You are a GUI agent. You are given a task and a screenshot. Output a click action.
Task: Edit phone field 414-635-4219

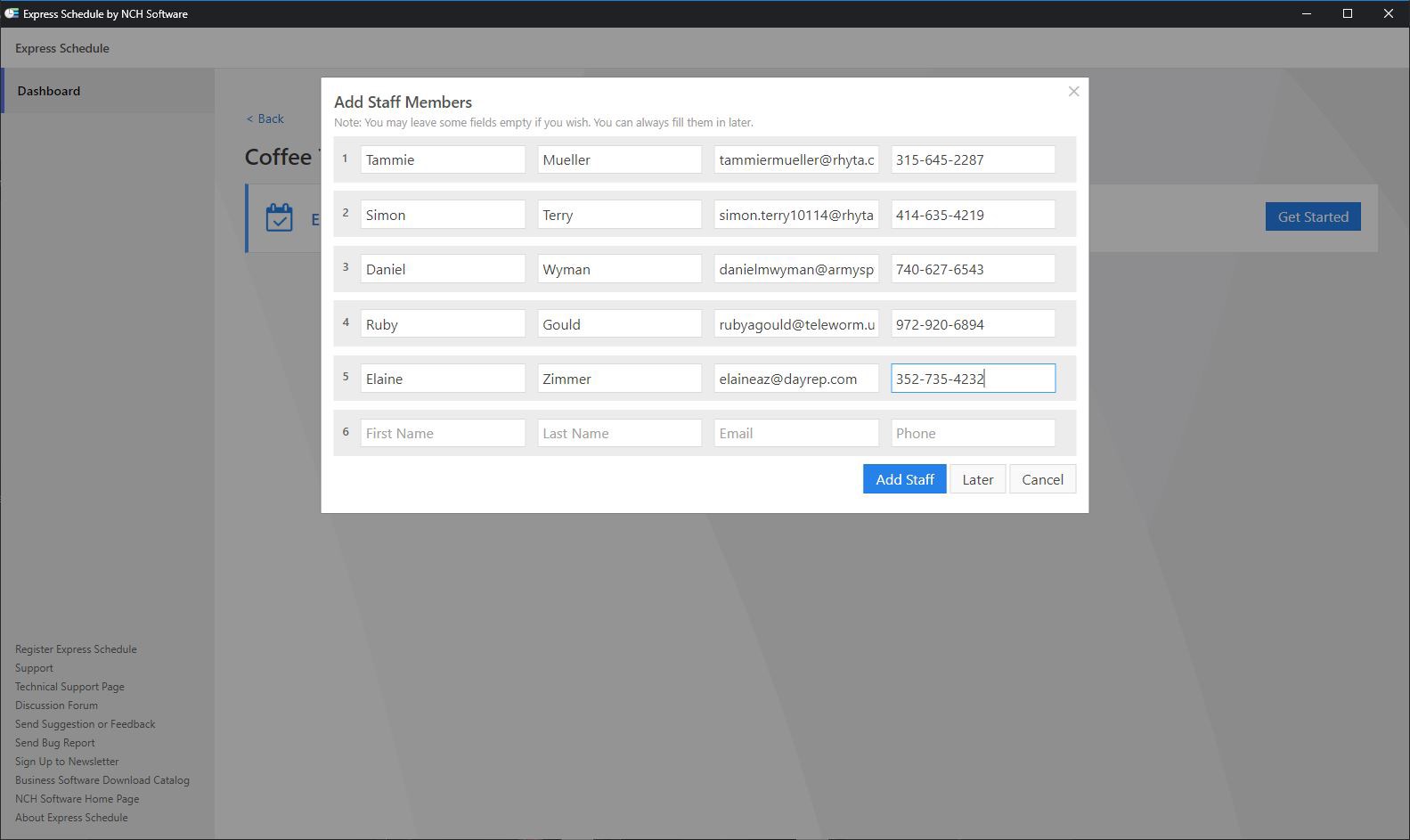coord(973,215)
